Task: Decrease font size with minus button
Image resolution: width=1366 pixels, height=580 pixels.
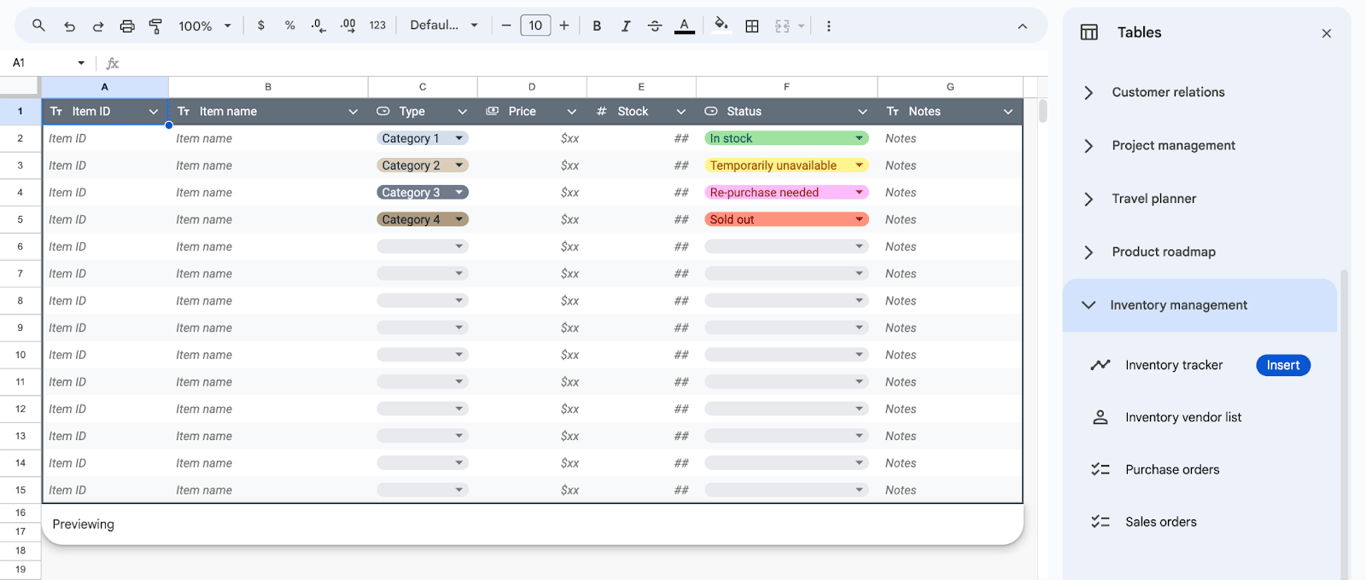Action: pyautogui.click(x=506, y=26)
